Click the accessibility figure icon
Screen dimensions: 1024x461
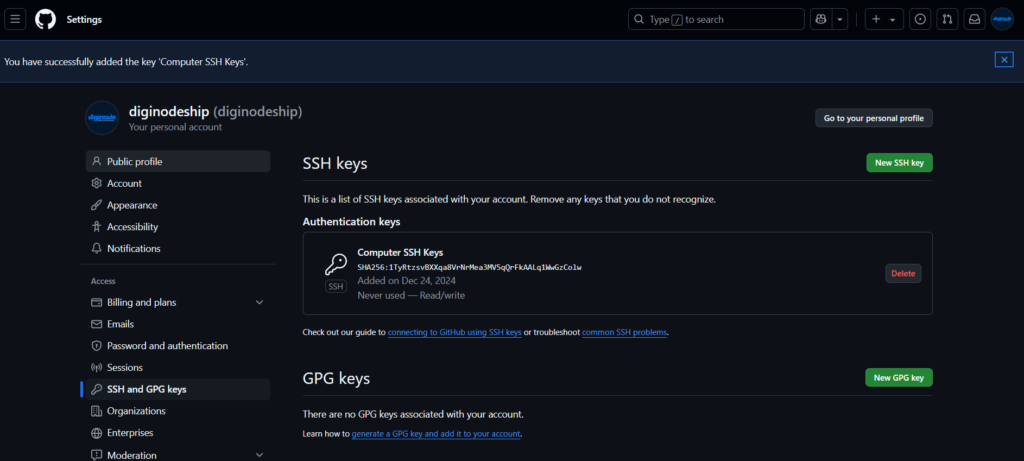click(x=97, y=227)
